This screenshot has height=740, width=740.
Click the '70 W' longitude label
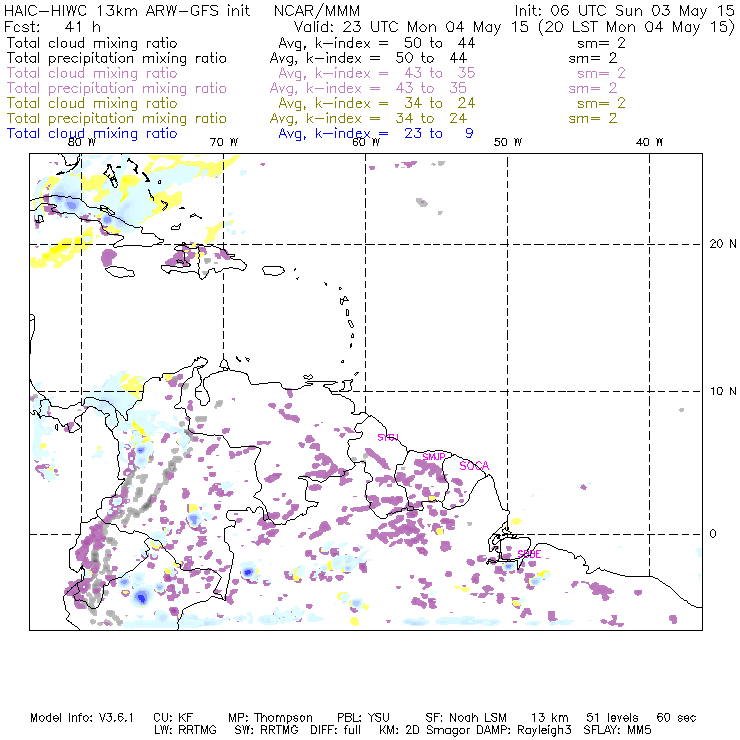224,142
